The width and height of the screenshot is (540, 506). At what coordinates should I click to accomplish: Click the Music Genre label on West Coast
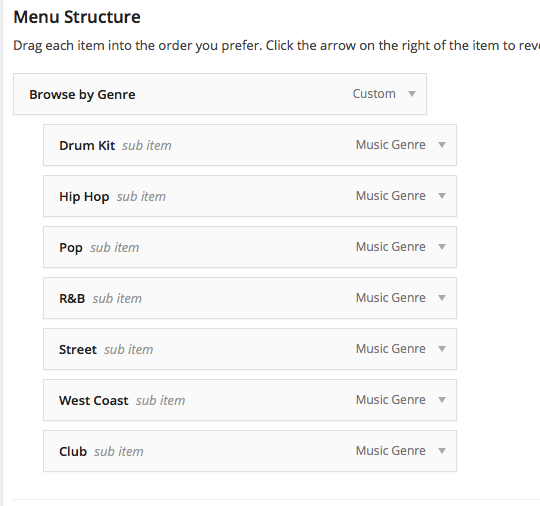391,400
